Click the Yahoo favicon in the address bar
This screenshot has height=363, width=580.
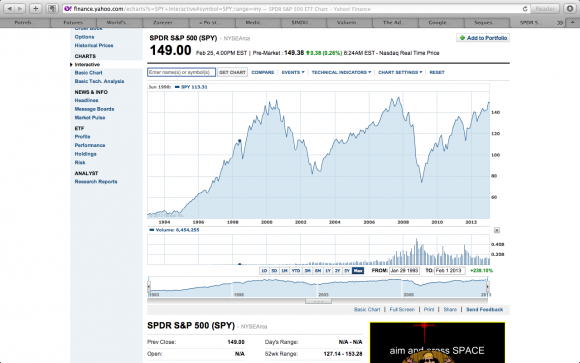point(68,9)
